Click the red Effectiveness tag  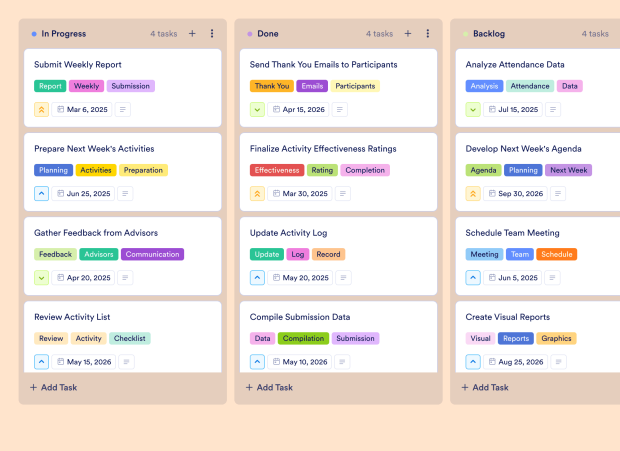(x=277, y=170)
